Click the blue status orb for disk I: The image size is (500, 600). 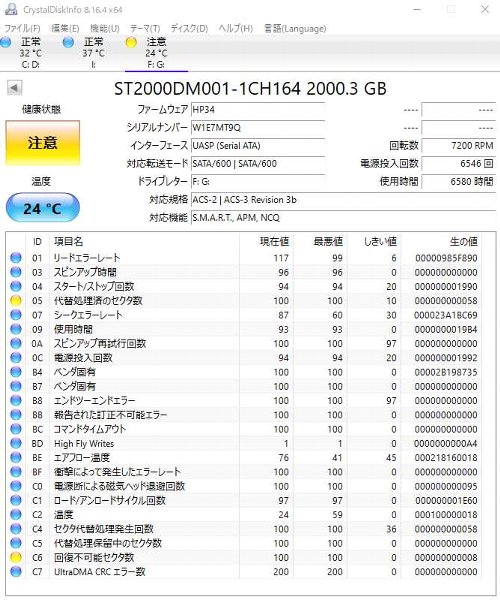(68, 42)
